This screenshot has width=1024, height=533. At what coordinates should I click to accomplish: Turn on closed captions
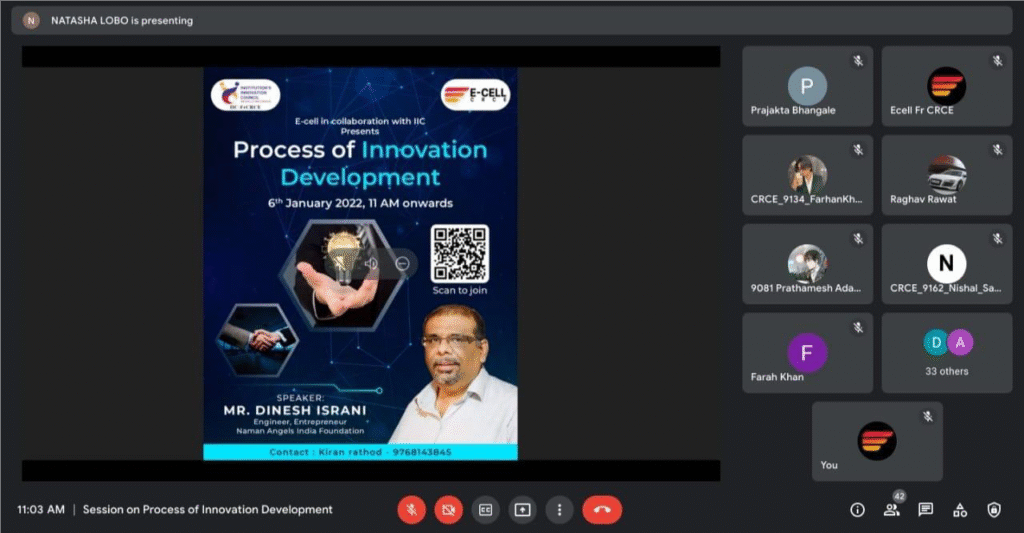click(x=485, y=510)
